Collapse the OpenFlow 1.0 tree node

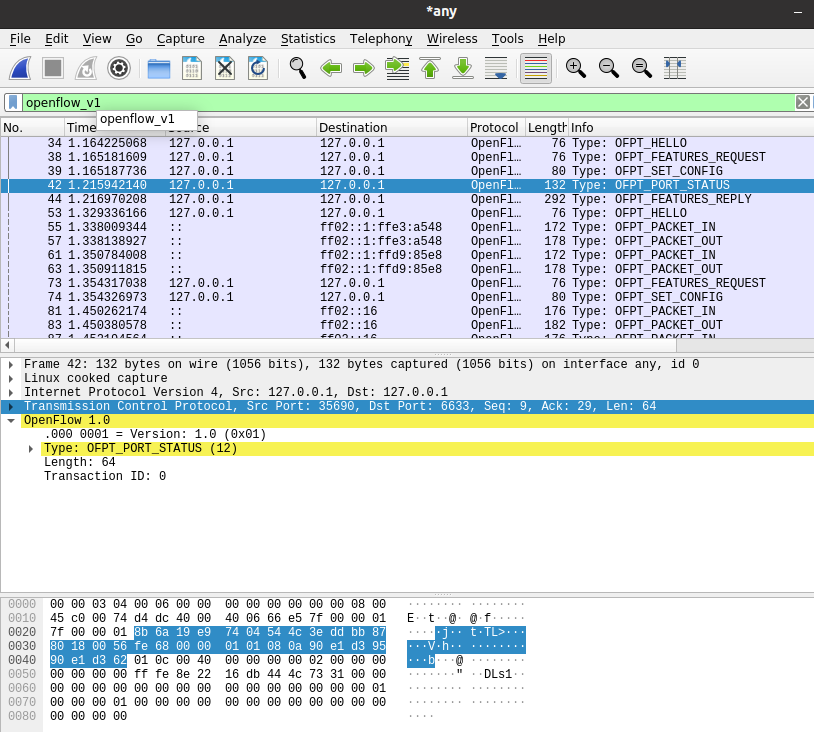(x=11, y=421)
